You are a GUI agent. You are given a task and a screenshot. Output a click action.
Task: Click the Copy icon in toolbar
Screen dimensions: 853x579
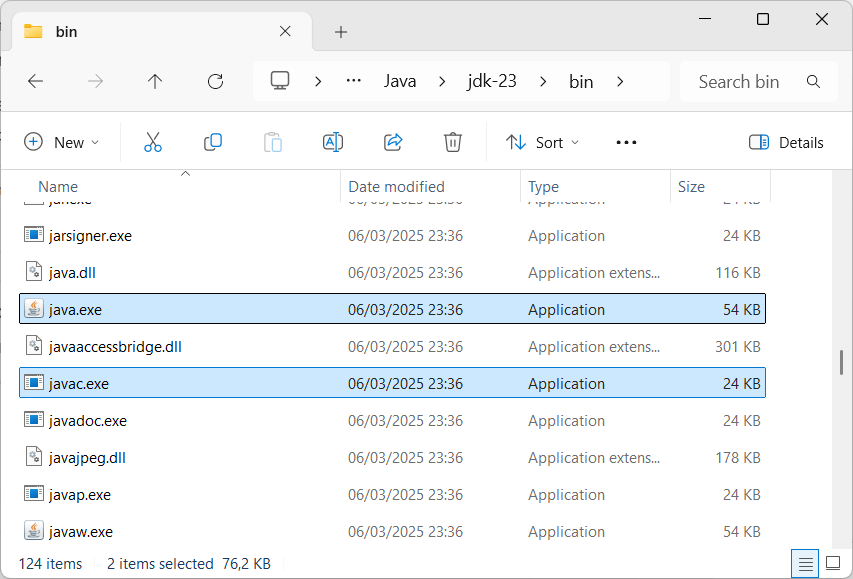(x=213, y=142)
